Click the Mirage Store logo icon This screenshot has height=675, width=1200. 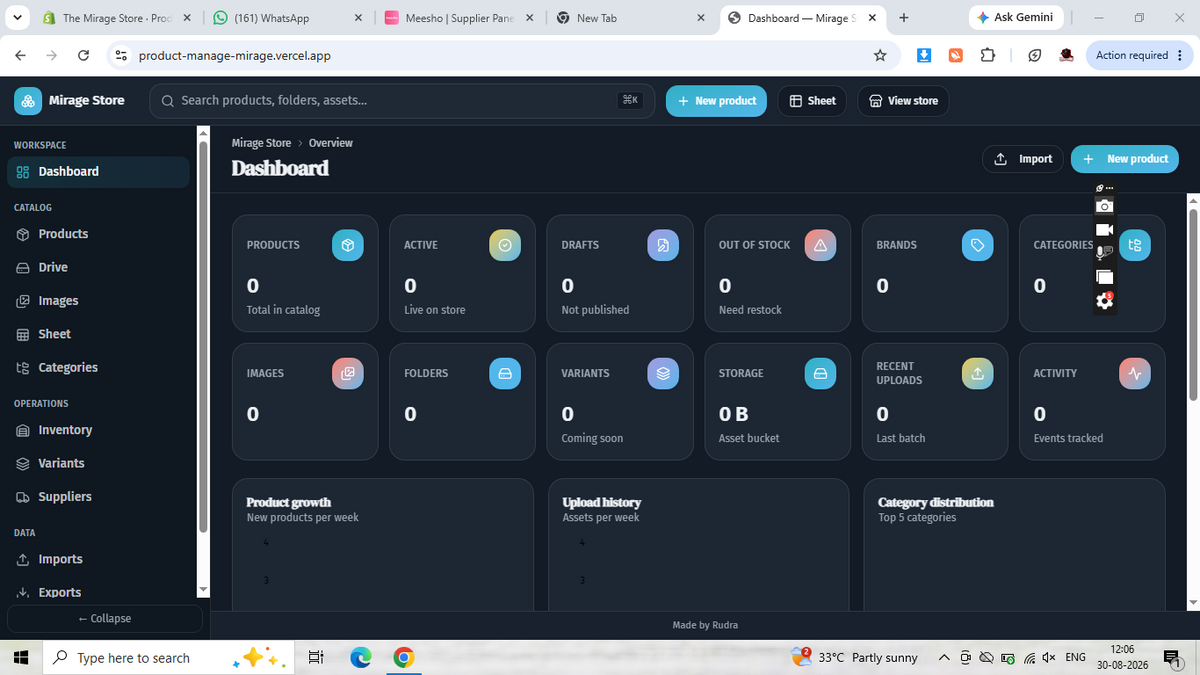pyautogui.click(x=28, y=100)
